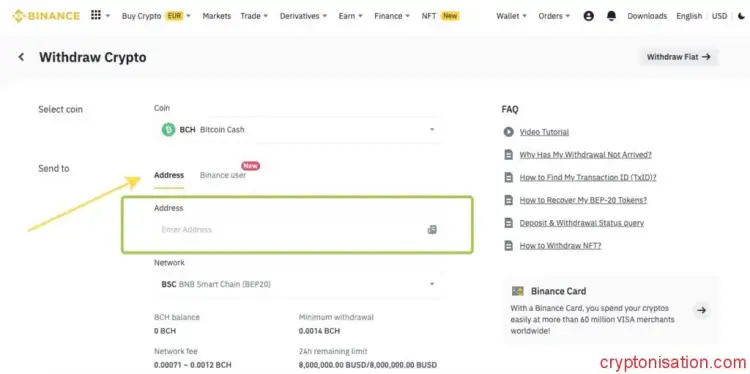Click the Binance Card icon
This screenshot has height=374, width=750.
point(518,291)
